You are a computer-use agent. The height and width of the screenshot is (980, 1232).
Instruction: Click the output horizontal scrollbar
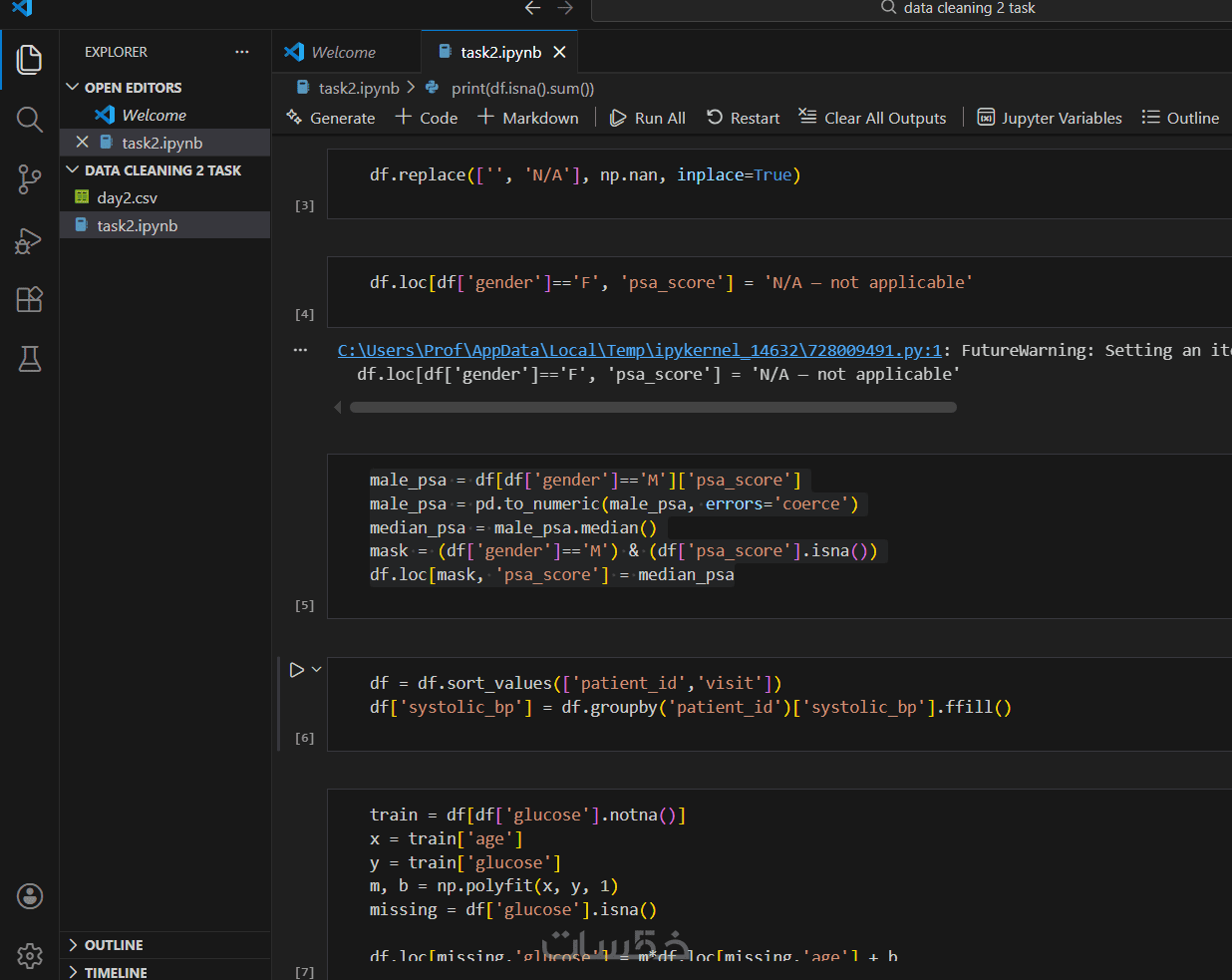pyautogui.click(x=653, y=407)
